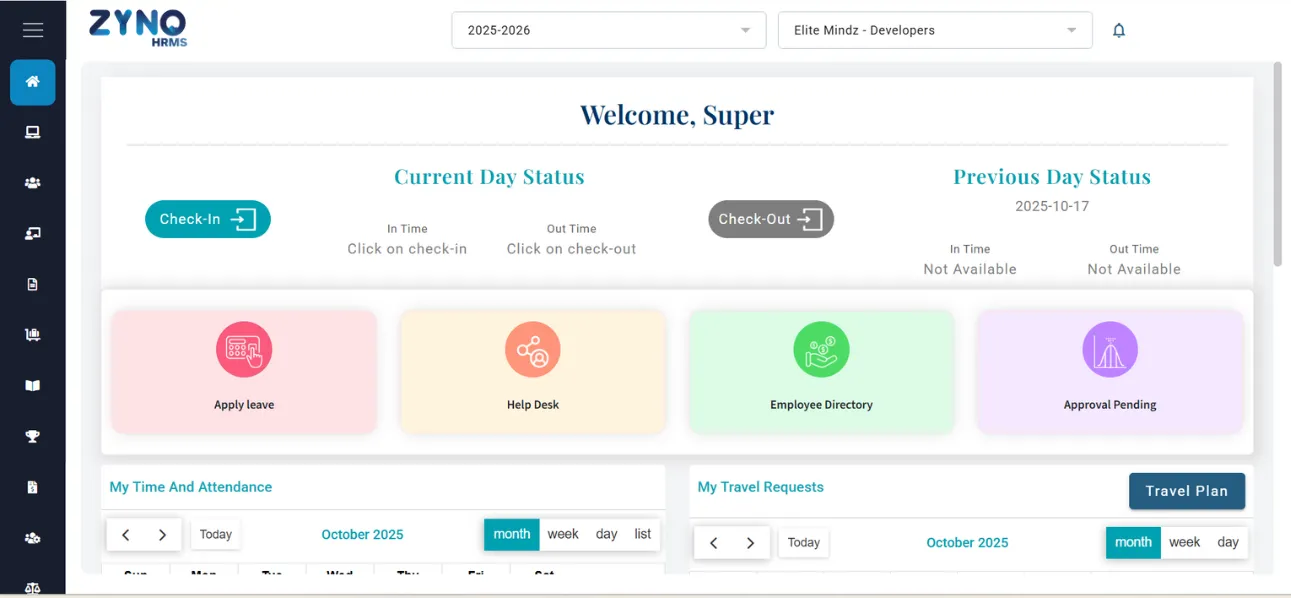Switch attendance calendar to list view

pos(642,534)
